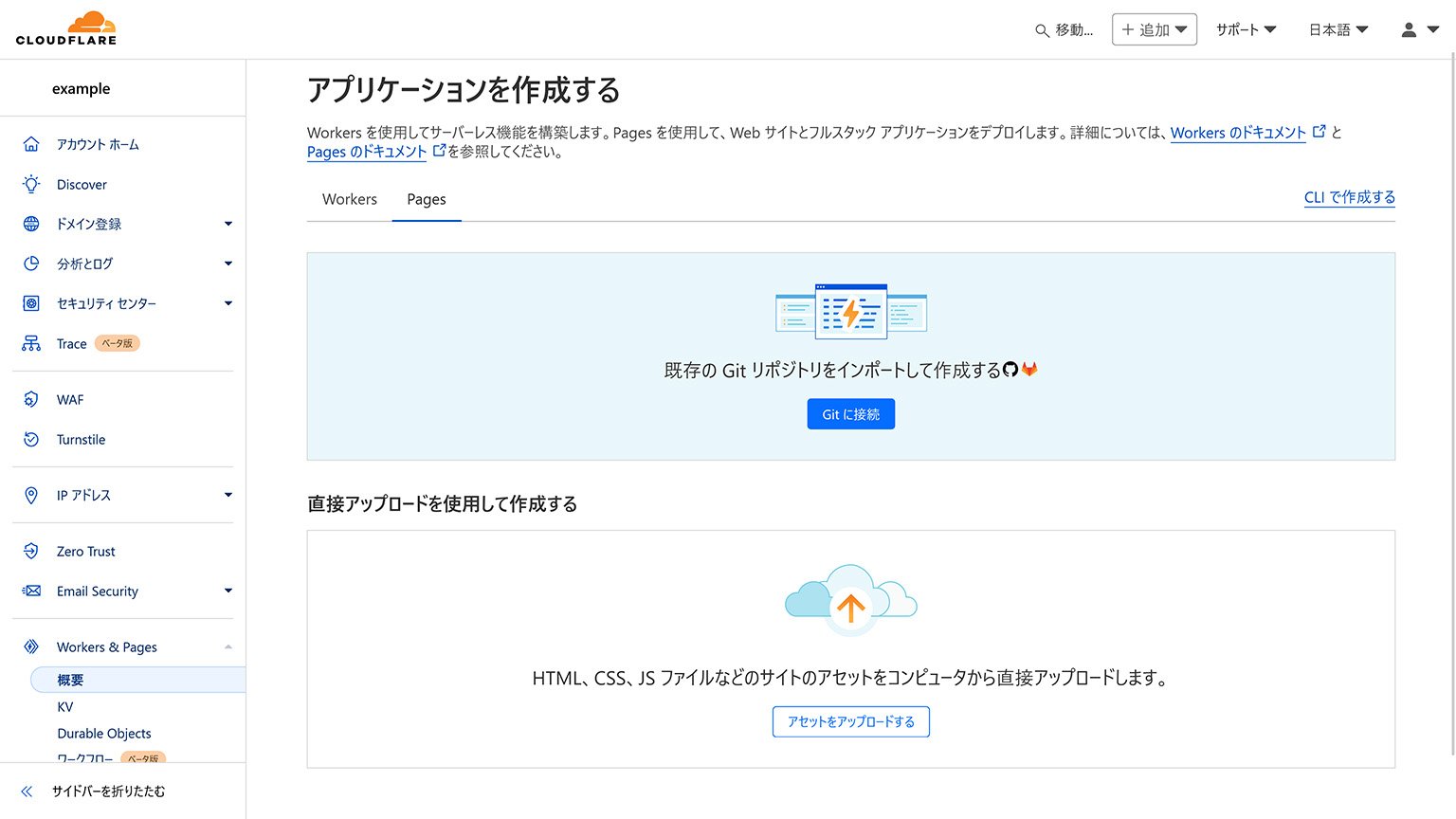
Task: Open Zero Trust in sidebar
Action: pos(85,551)
